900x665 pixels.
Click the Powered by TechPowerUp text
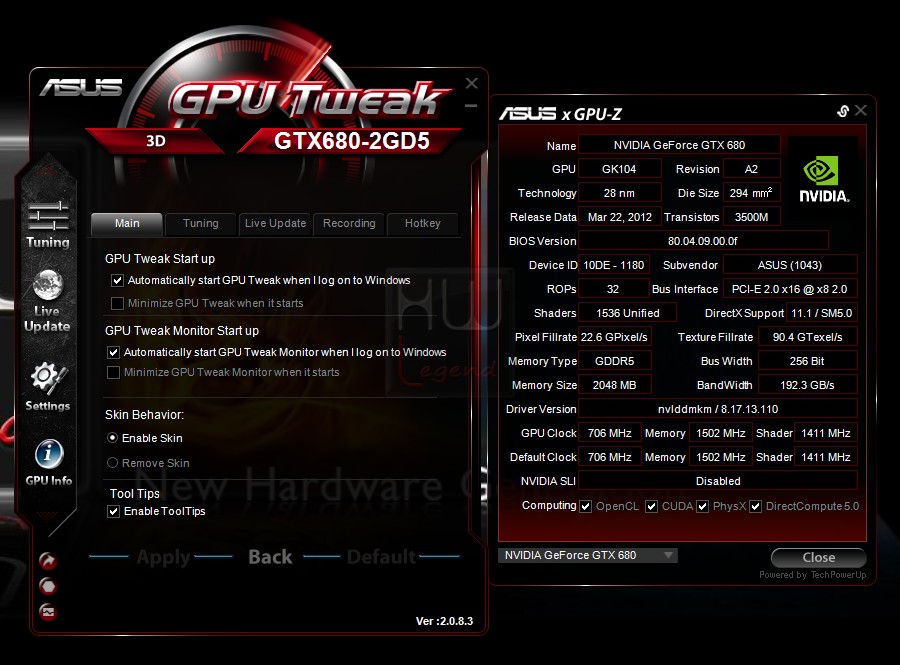coord(812,575)
